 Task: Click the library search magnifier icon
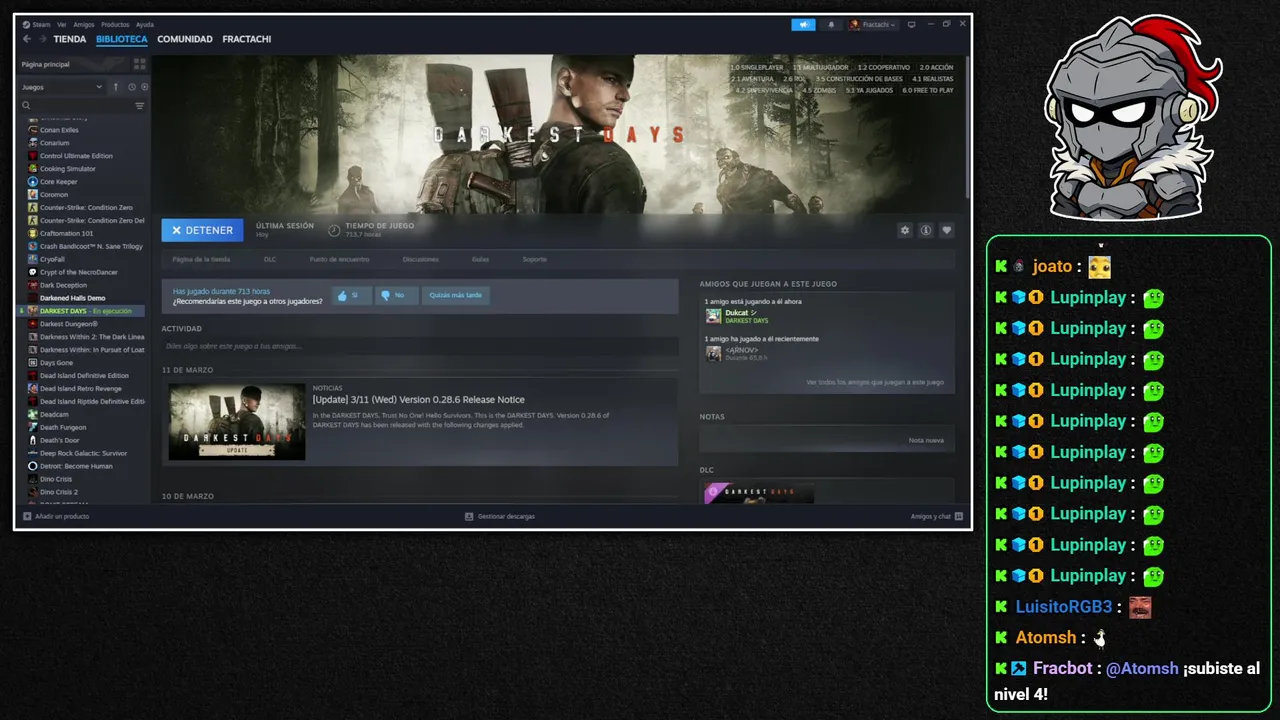click(27, 105)
